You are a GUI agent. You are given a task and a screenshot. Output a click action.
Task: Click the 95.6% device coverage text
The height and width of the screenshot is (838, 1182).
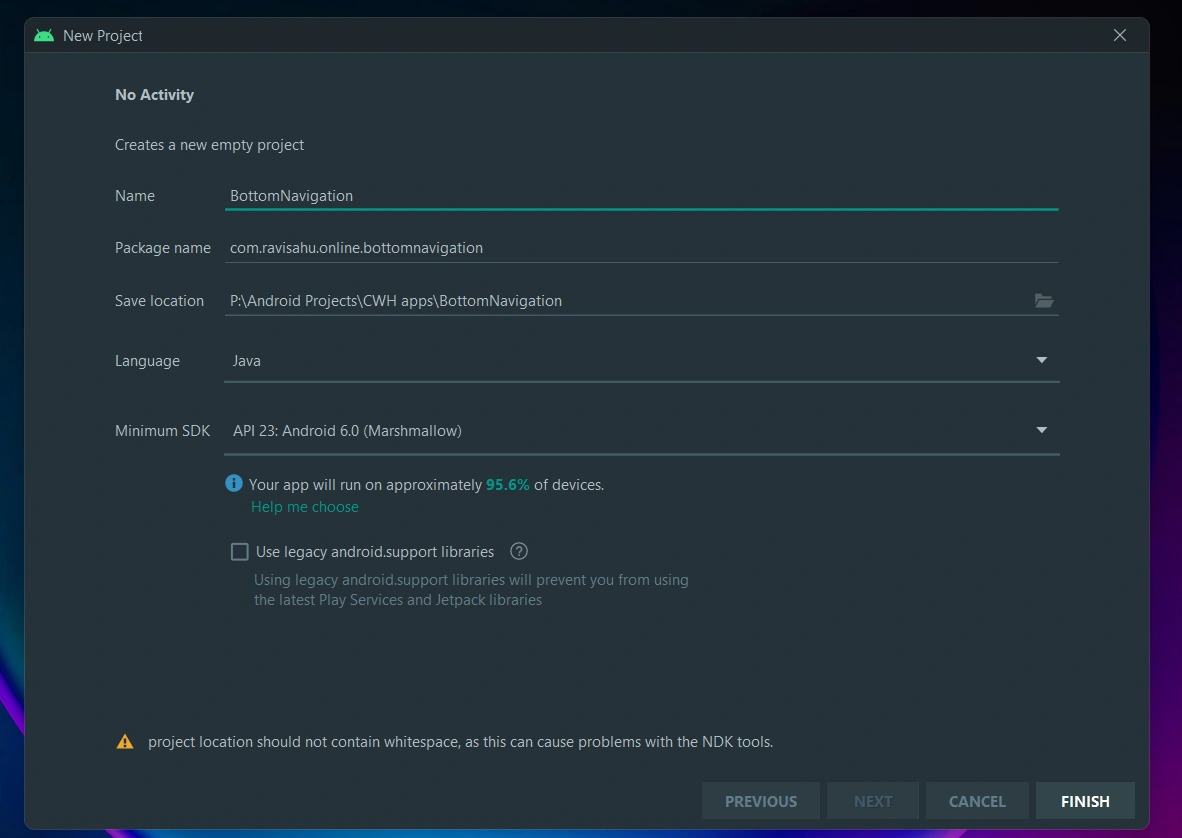507,485
